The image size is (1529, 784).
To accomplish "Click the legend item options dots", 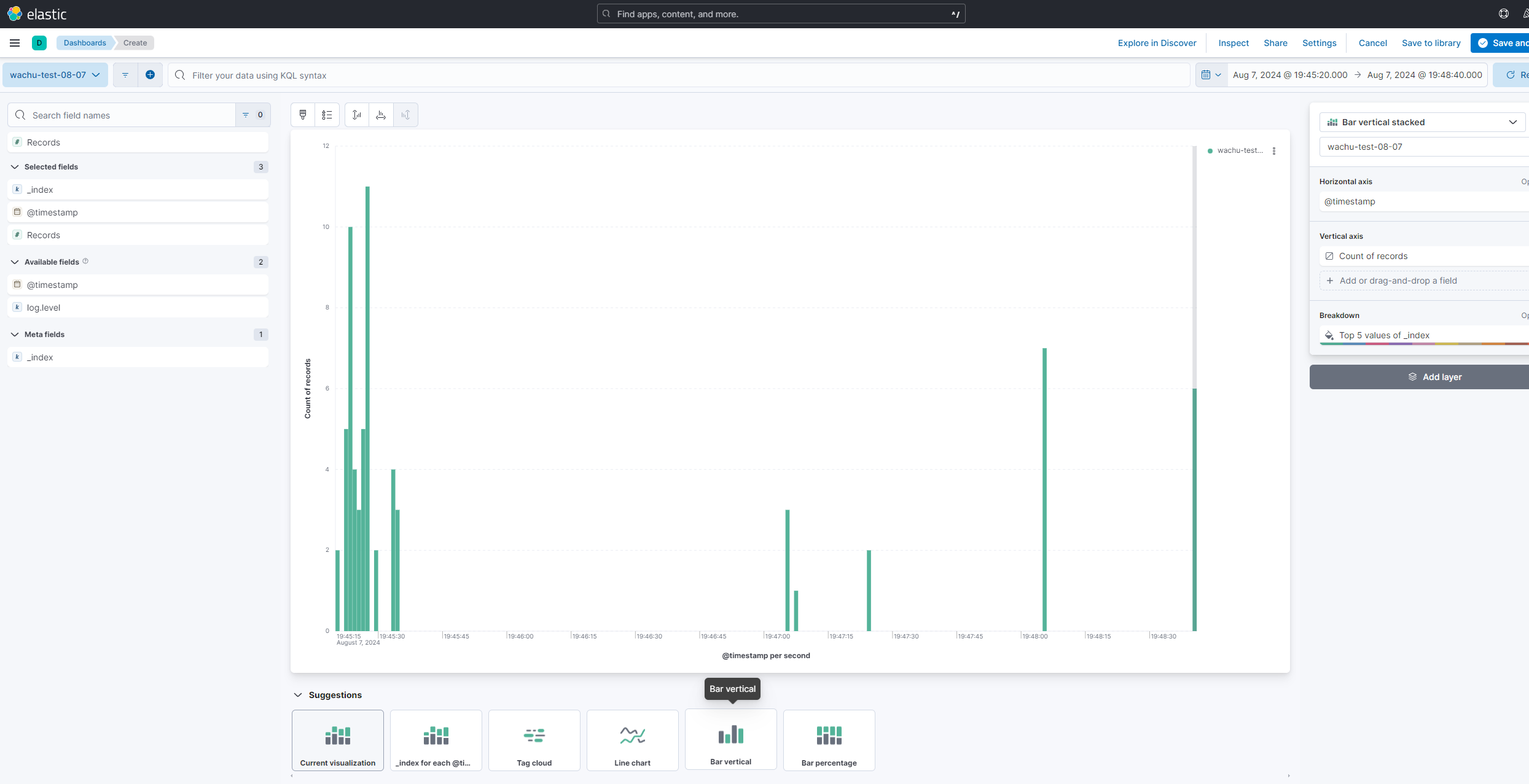I will point(1274,151).
